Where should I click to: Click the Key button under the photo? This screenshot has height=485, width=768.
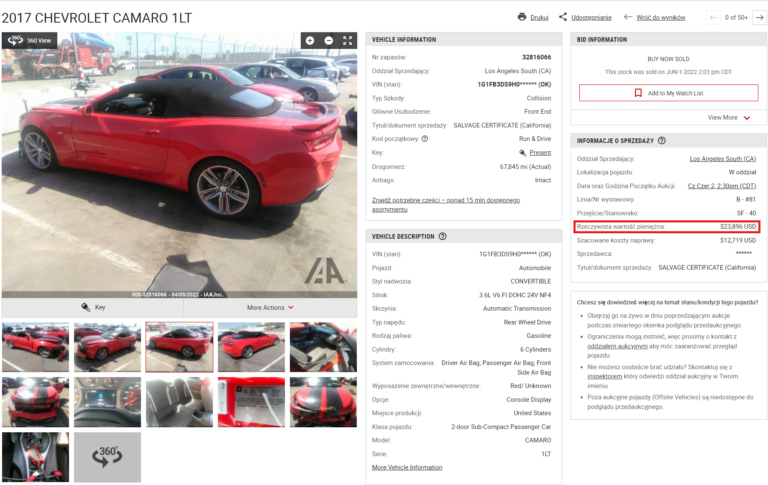coord(93,308)
